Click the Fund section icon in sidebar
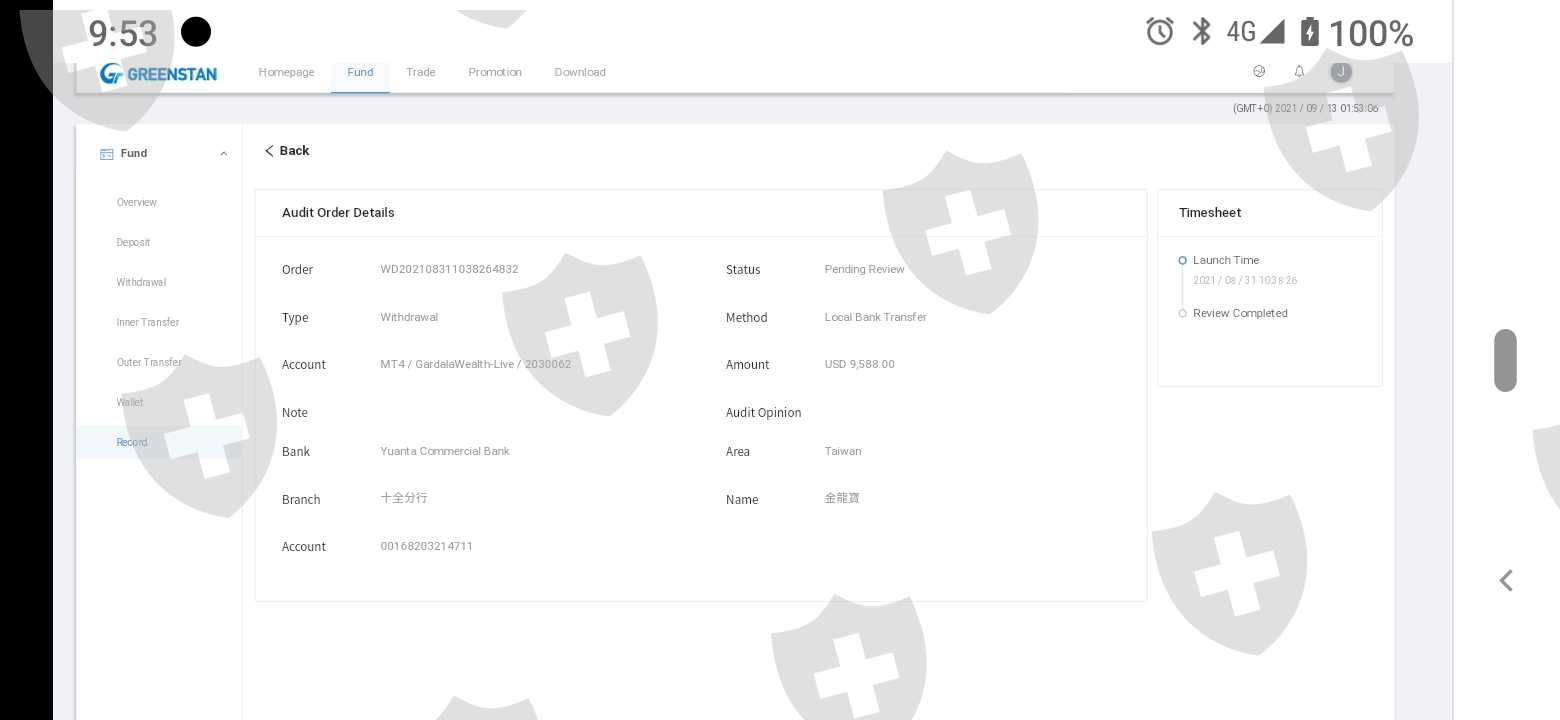 coord(106,154)
